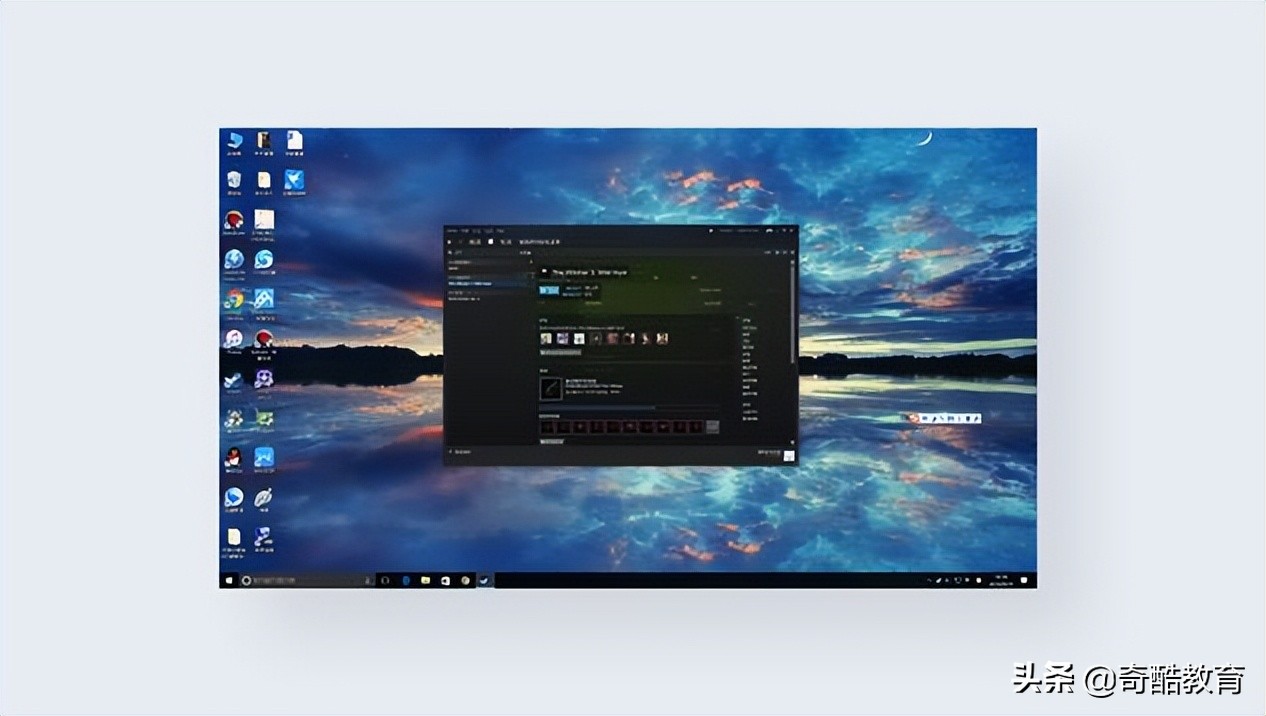Screen dimensions: 1266x716
Task: Open the Windows Start menu
Action: [229, 580]
